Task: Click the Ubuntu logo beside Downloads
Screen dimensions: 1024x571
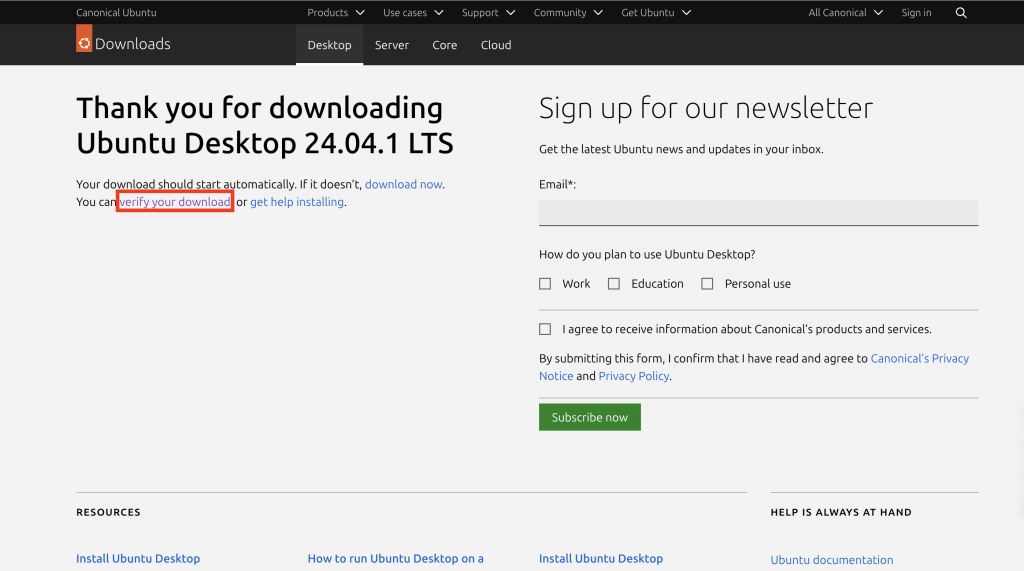Action: pos(84,39)
